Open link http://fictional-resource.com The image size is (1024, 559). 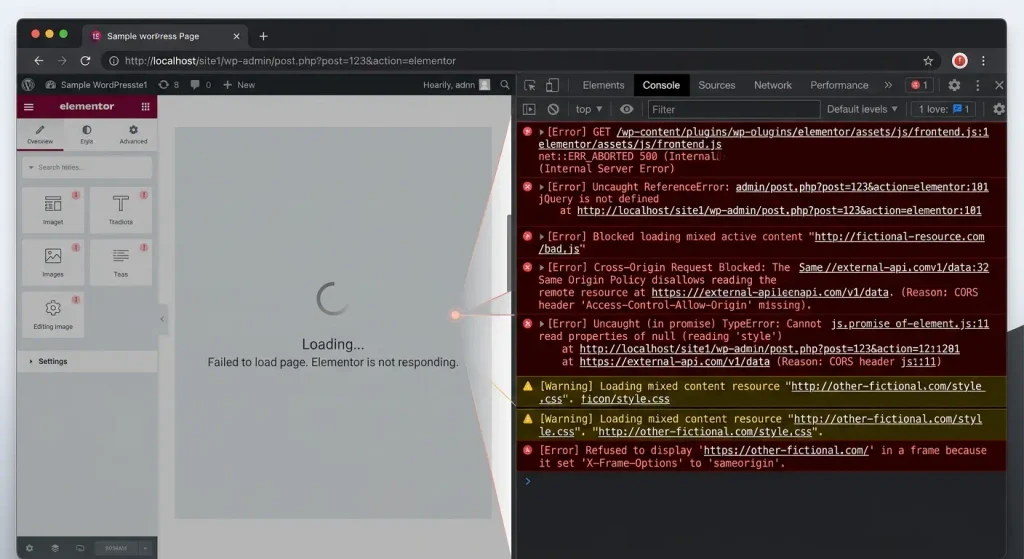(899, 236)
